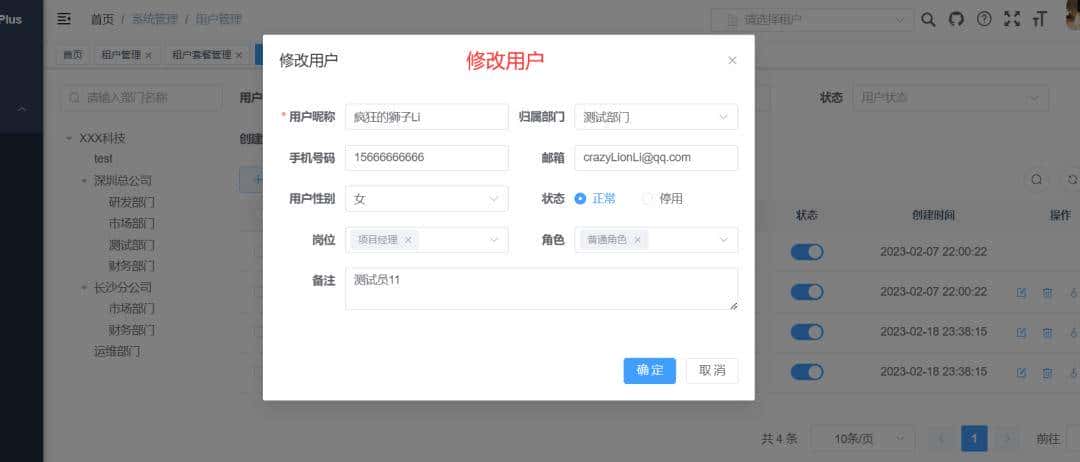Go to pagination page 1
1080x462 pixels.
point(974,439)
